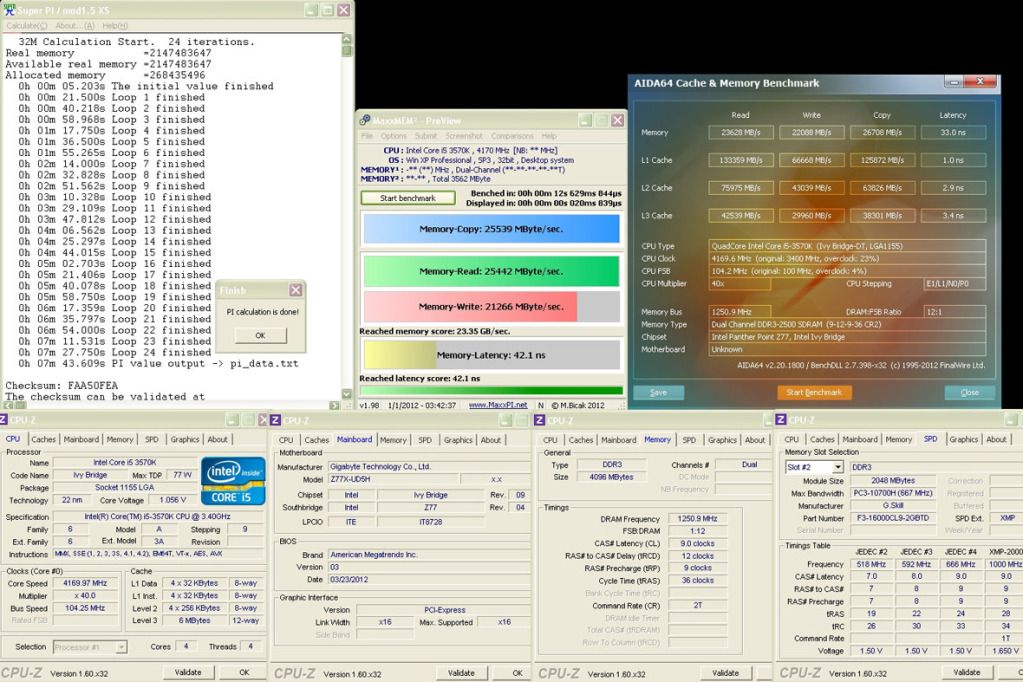The image size is (1023, 682).
Task: Open MaxxMEM File menu
Action: [367, 136]
